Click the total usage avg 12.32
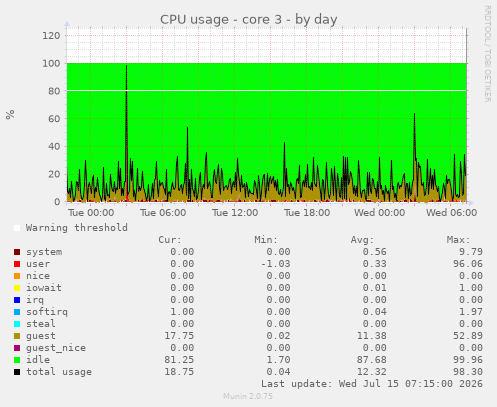The width and height of the screenshot is (497, 407). tap(372, 372)
